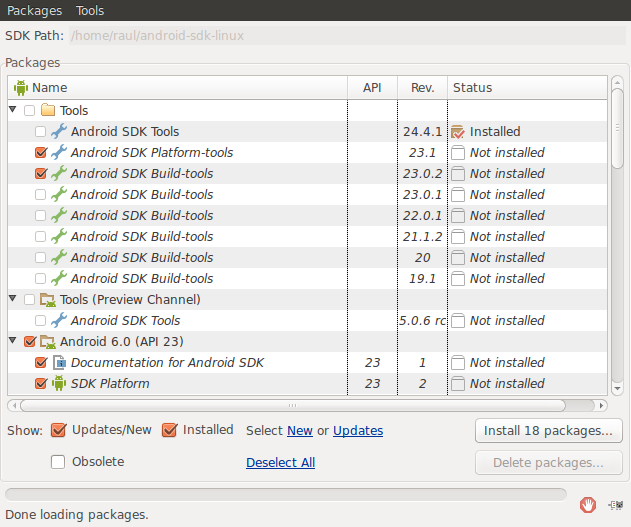Uncheck Android SDK Platform-tools checkbox

41,152
